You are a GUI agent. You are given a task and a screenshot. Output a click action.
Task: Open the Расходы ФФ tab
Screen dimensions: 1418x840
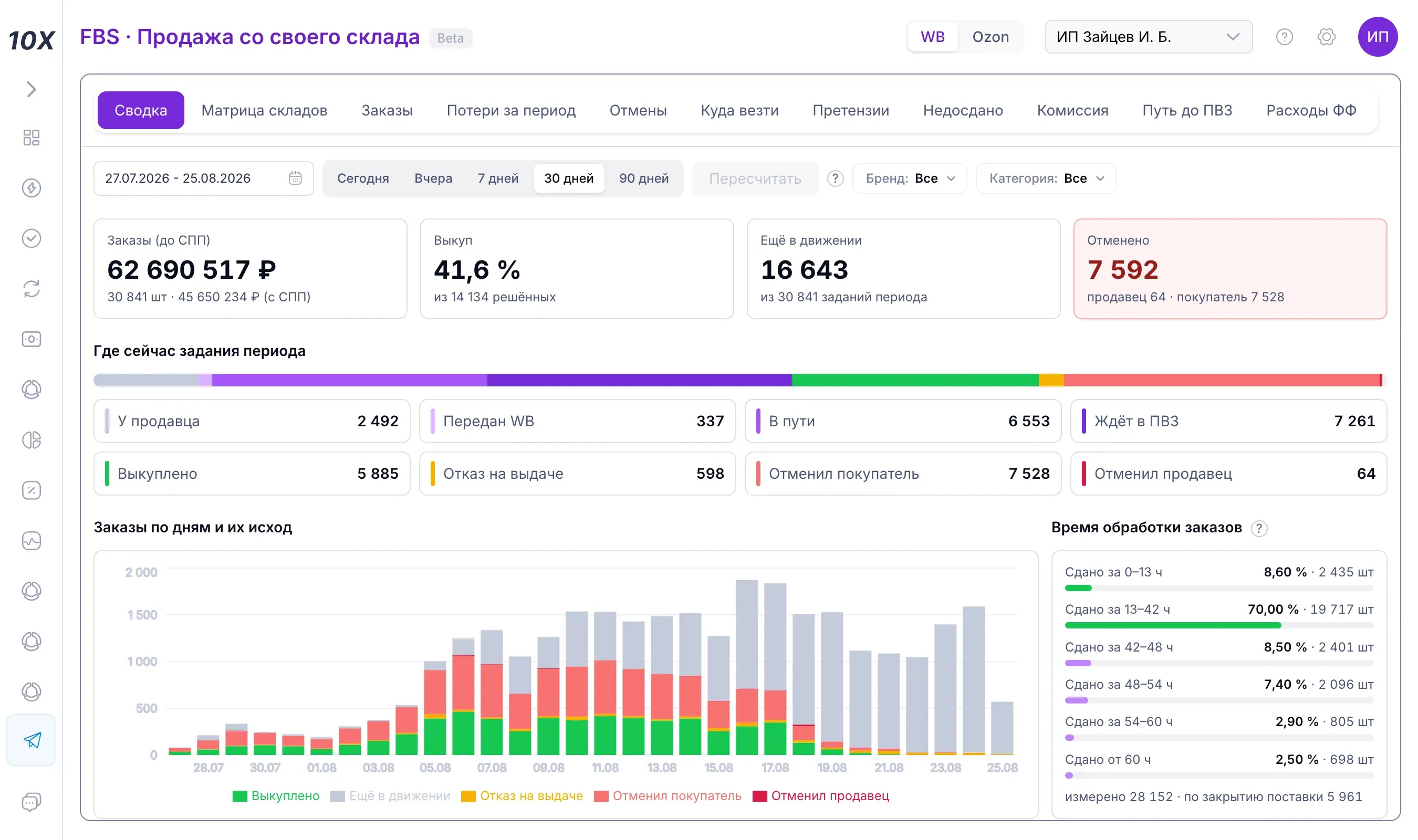1311,110
